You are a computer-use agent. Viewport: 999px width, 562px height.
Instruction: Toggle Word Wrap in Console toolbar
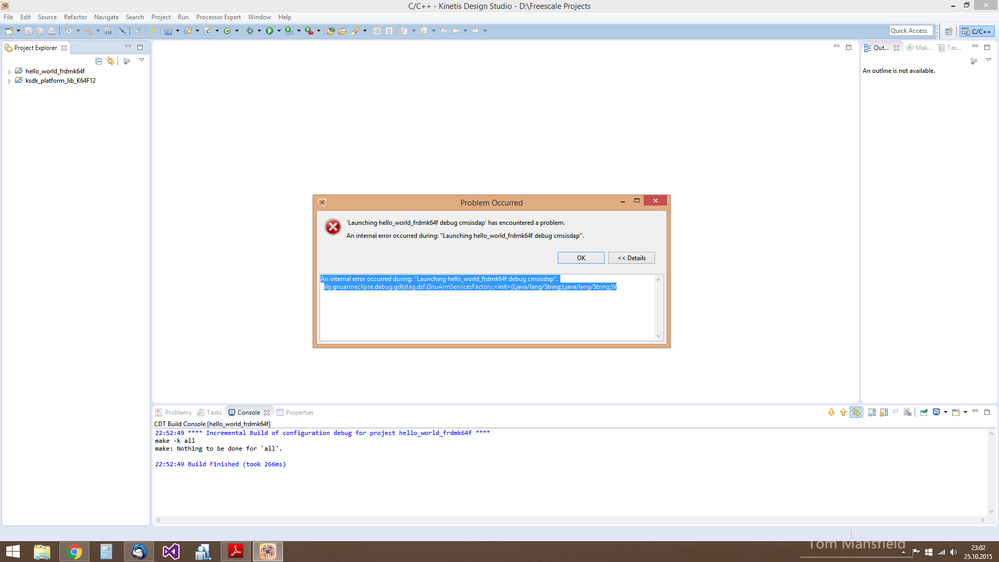coord(896,412)
